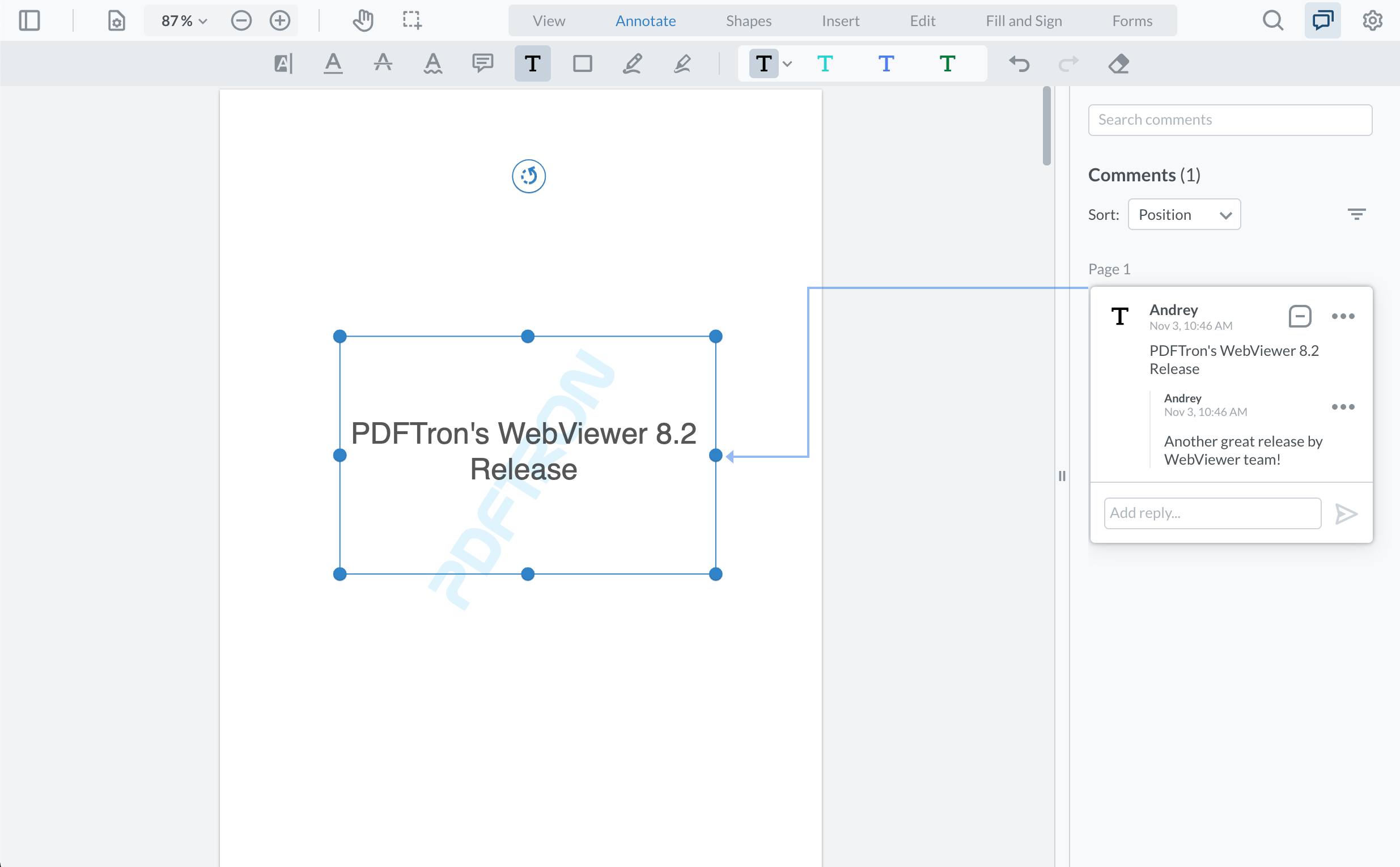Select the marquee selection tool

412,20
